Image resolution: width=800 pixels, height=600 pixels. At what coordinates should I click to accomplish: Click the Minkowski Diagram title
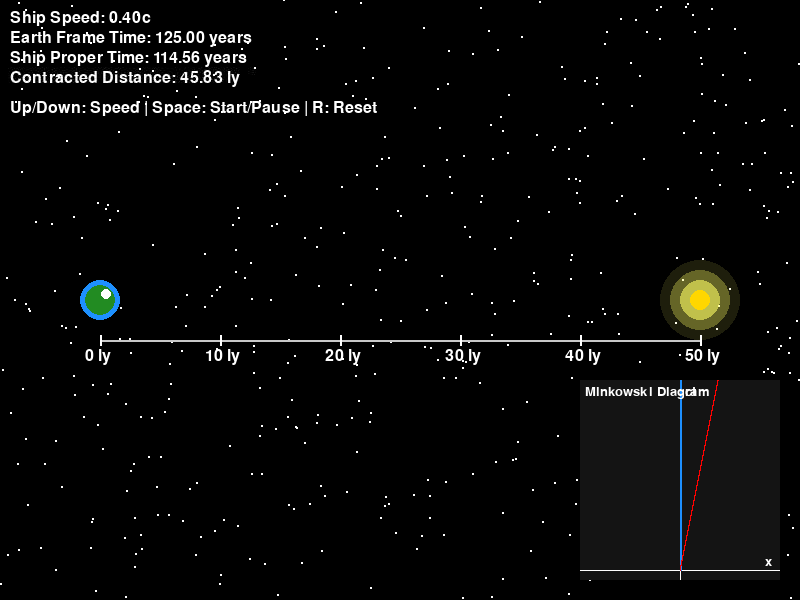pos(646,392)
